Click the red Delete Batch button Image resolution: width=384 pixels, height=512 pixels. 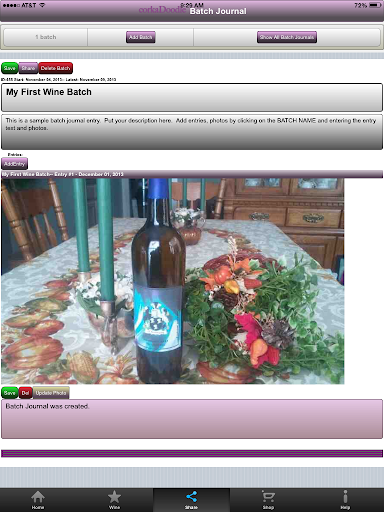click(55, 68)
